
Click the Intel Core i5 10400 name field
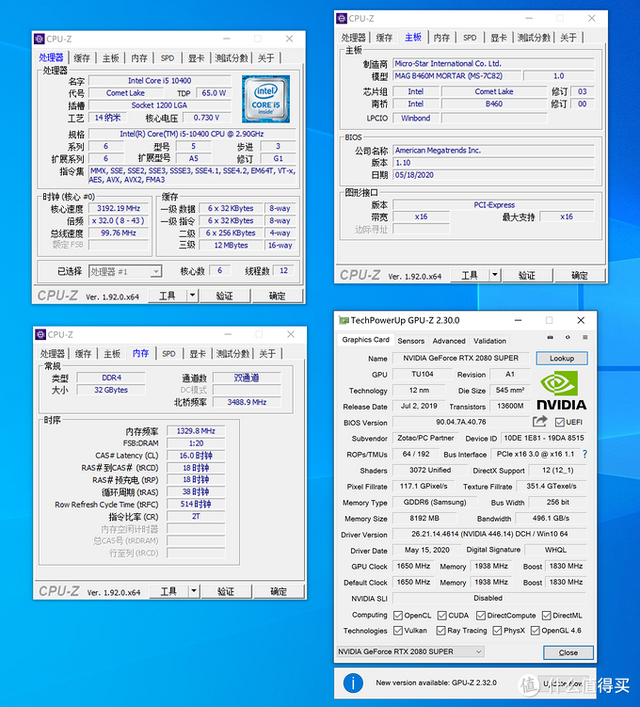tap(160, 81)
